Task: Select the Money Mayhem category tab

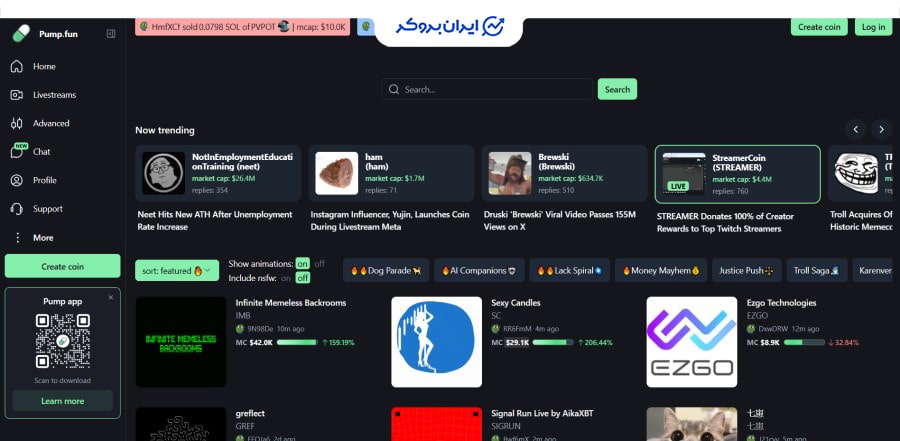Action: 659,270
